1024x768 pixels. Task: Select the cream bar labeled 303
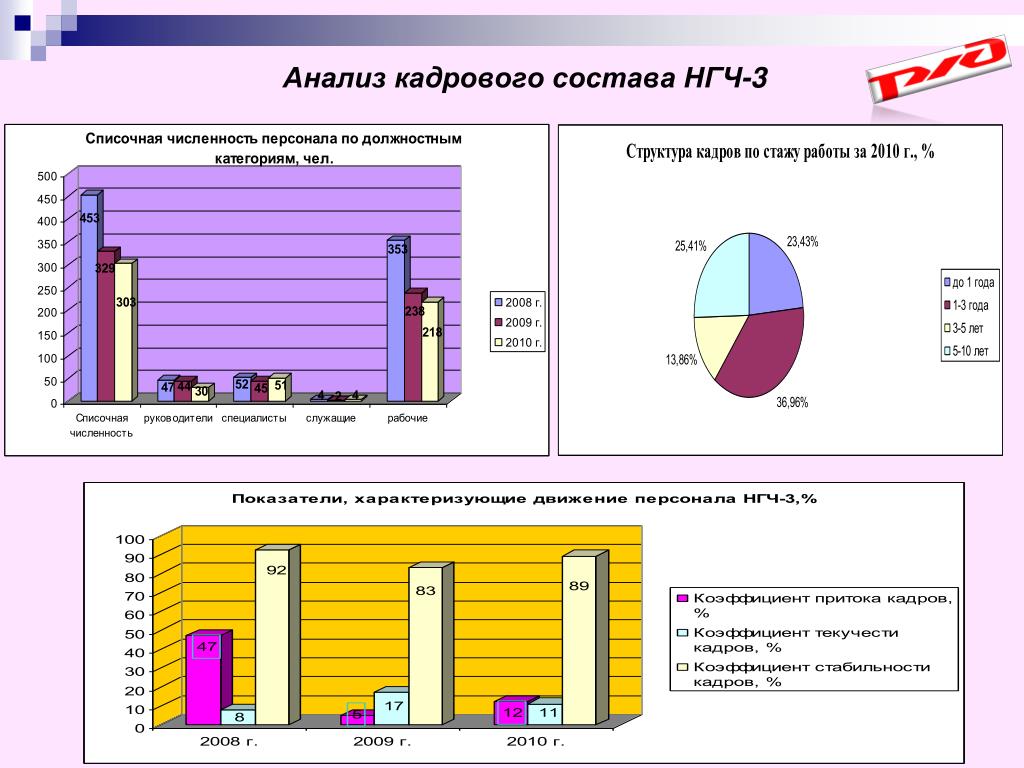point(123,332)
